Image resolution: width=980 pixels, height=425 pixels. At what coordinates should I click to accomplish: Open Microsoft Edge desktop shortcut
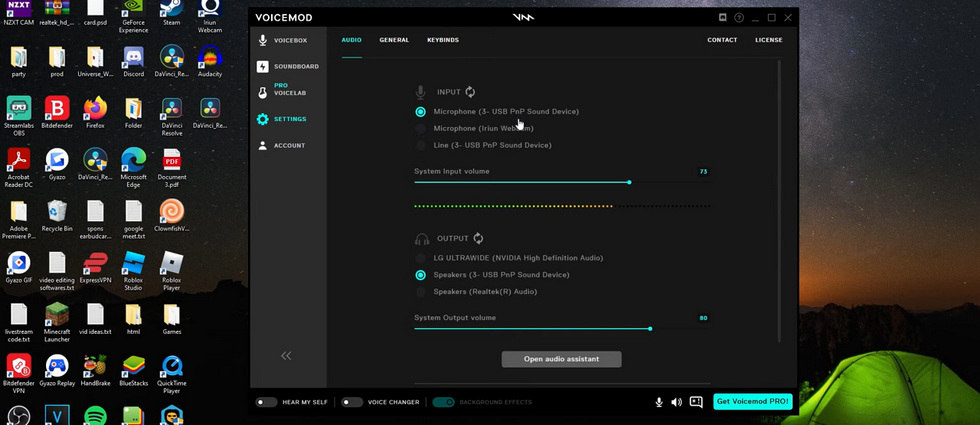click(133, 168)
